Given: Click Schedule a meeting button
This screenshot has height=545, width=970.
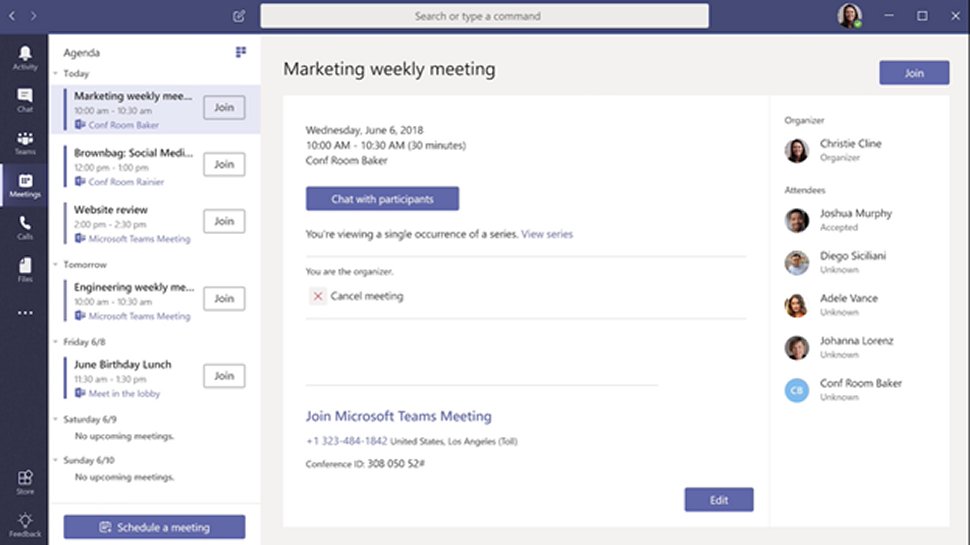Looking at the screenshot, I should click(154, 527).
